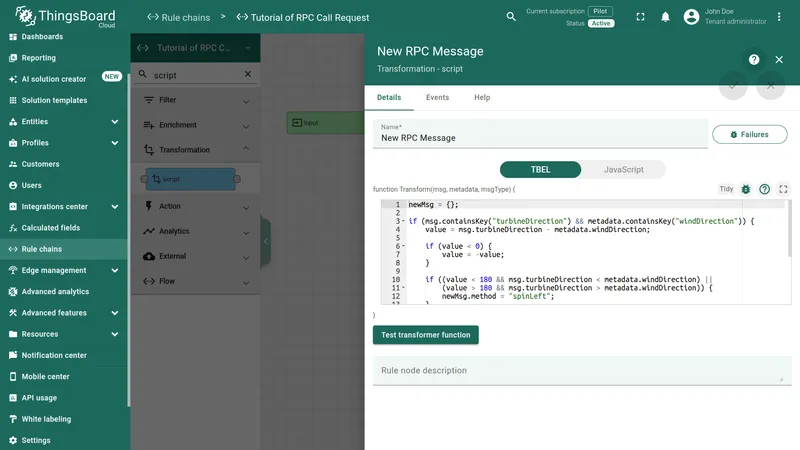Viewport: 800px width, 450px height.
Task: Click Tidy to format the code
Action: (x=726, y=189)
